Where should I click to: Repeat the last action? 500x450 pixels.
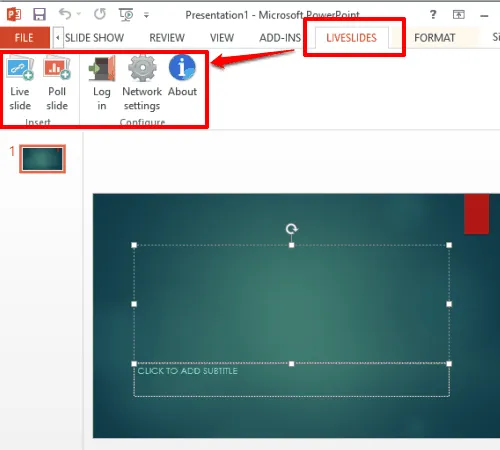pyautogui.click(x=99, y=14)
